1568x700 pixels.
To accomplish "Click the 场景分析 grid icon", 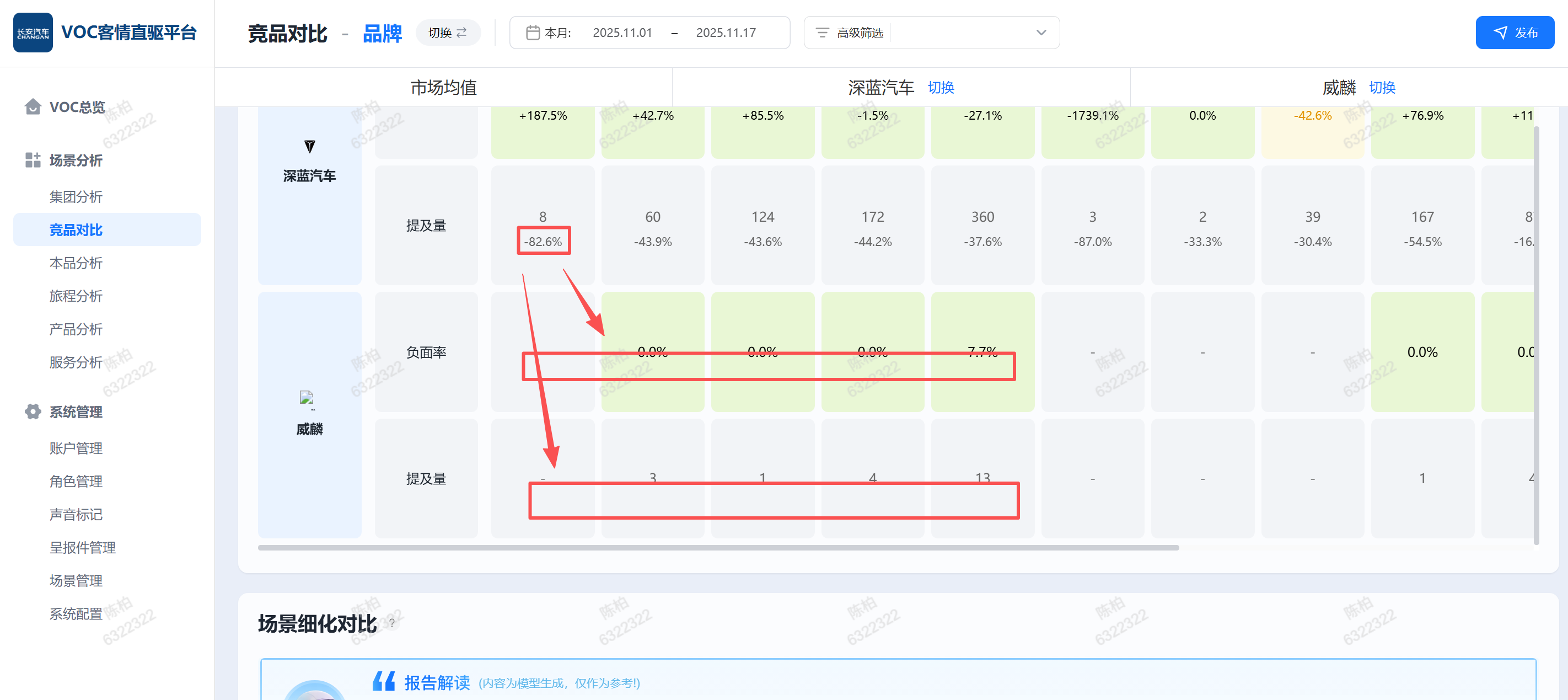I will tap(33, 160).
